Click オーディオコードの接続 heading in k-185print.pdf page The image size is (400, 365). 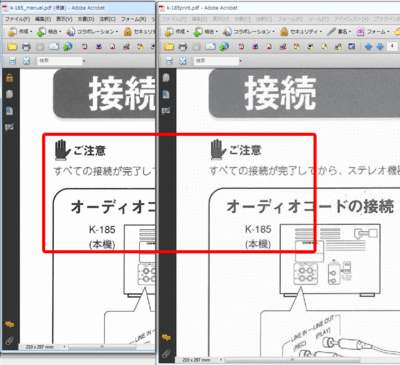click(311, 206)
